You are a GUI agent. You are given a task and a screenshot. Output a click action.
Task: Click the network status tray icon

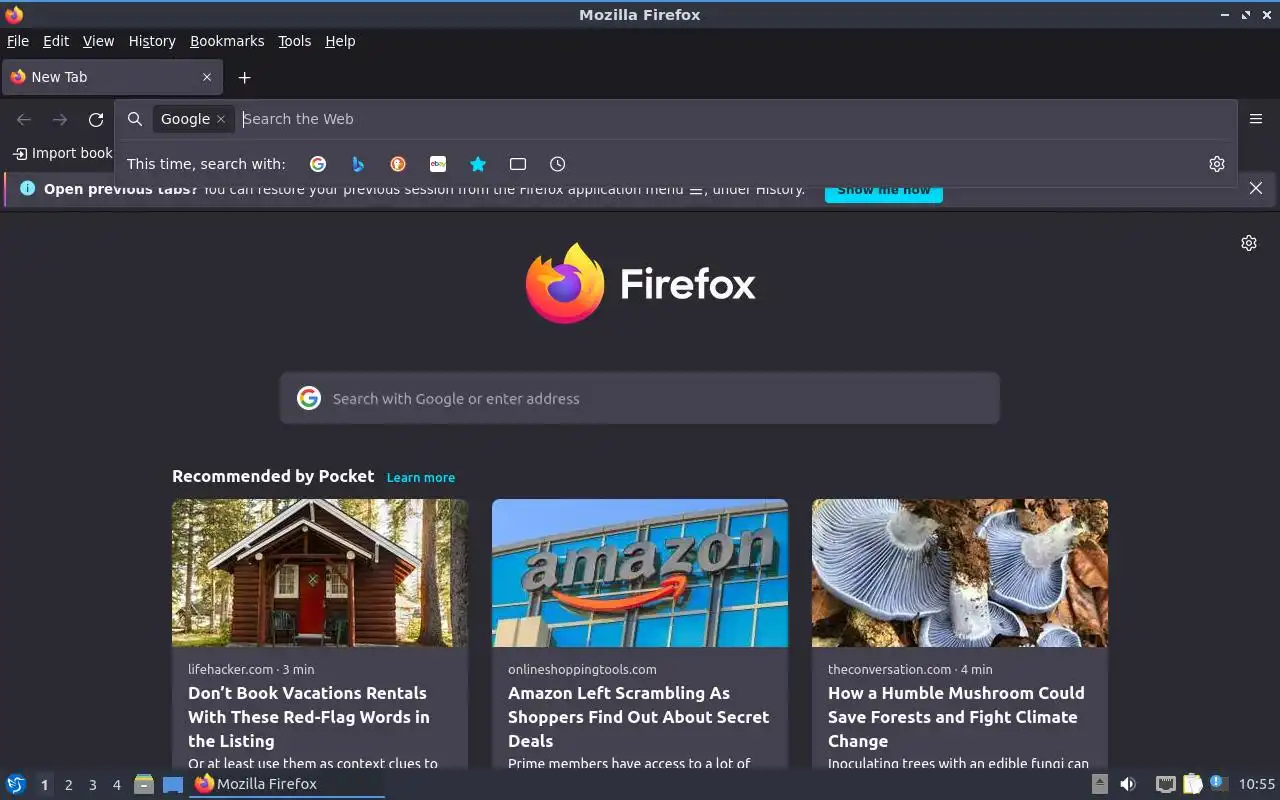[1166, 784]
